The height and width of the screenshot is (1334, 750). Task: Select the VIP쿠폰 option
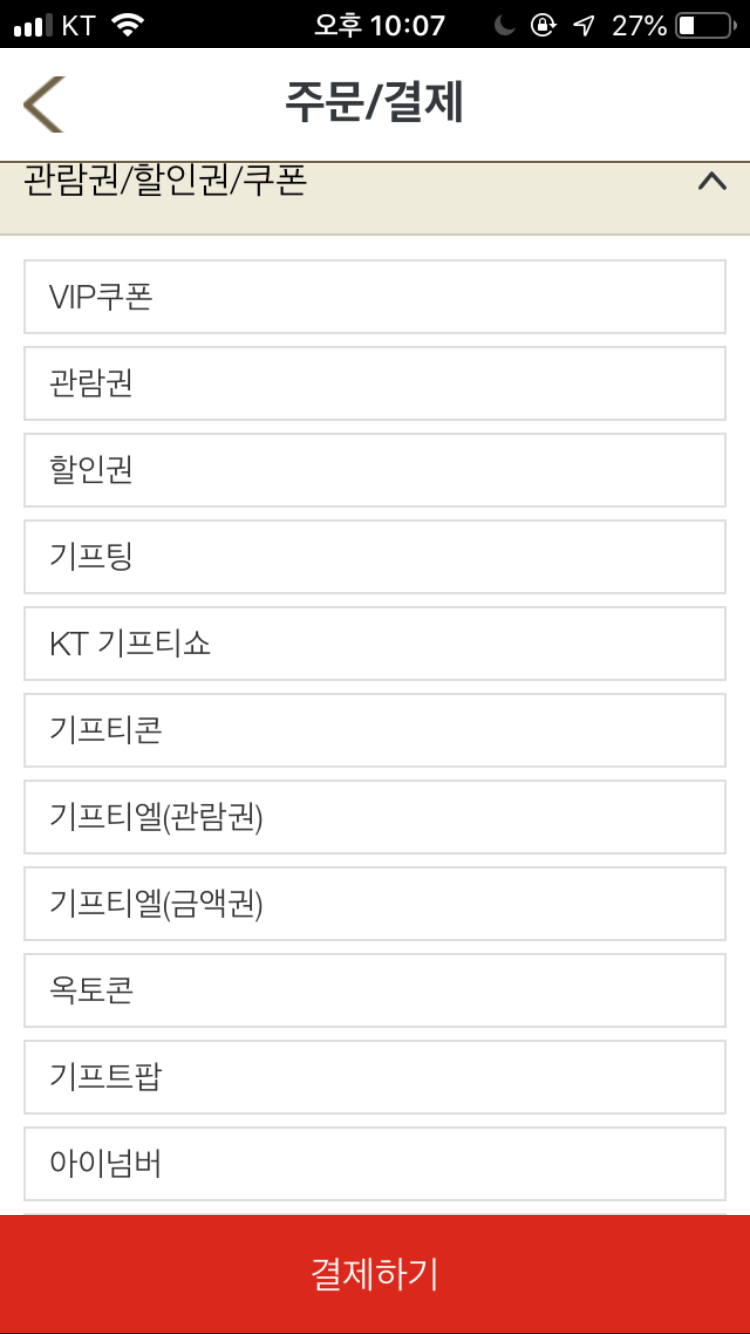click(374, 297)
